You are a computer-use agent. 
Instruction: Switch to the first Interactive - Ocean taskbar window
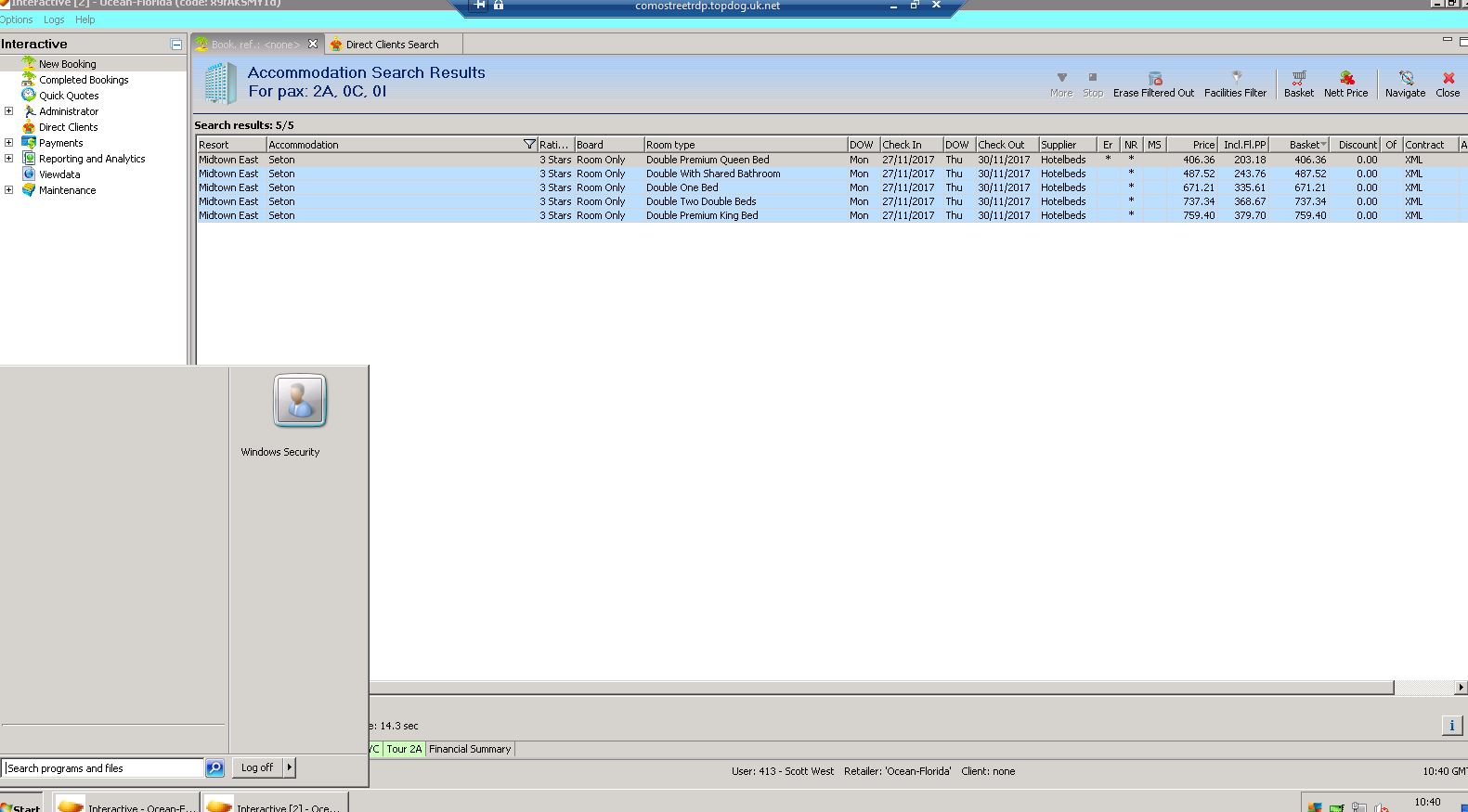click(126, 805)
